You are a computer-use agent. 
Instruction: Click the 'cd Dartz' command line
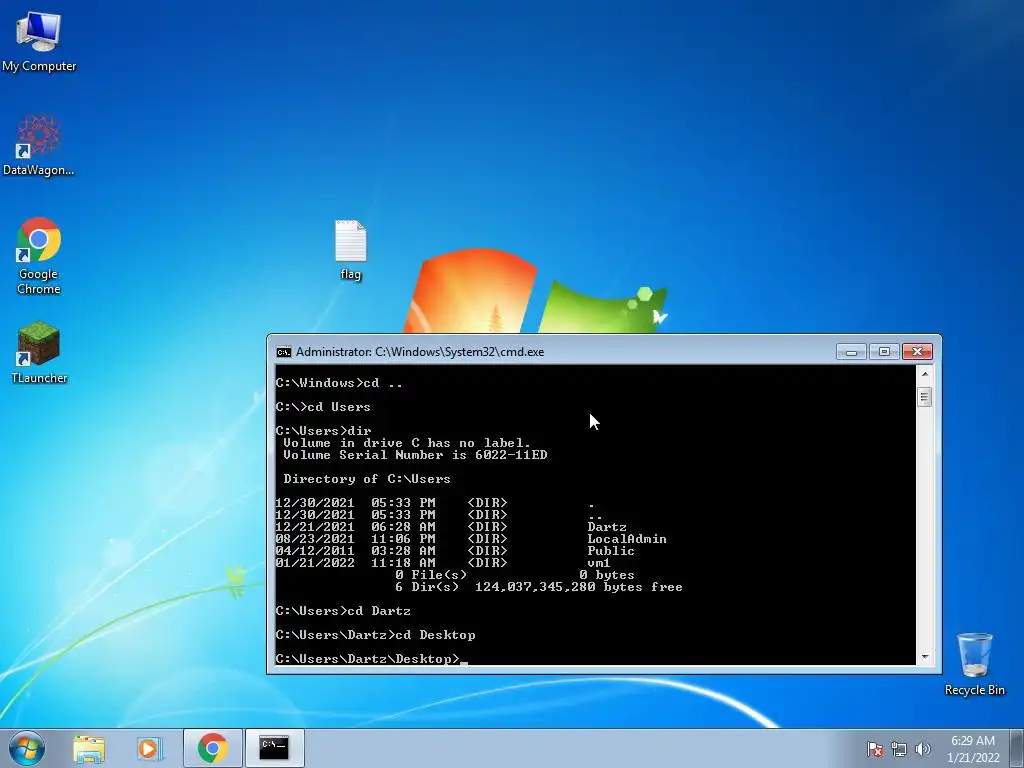coord(344,611)
